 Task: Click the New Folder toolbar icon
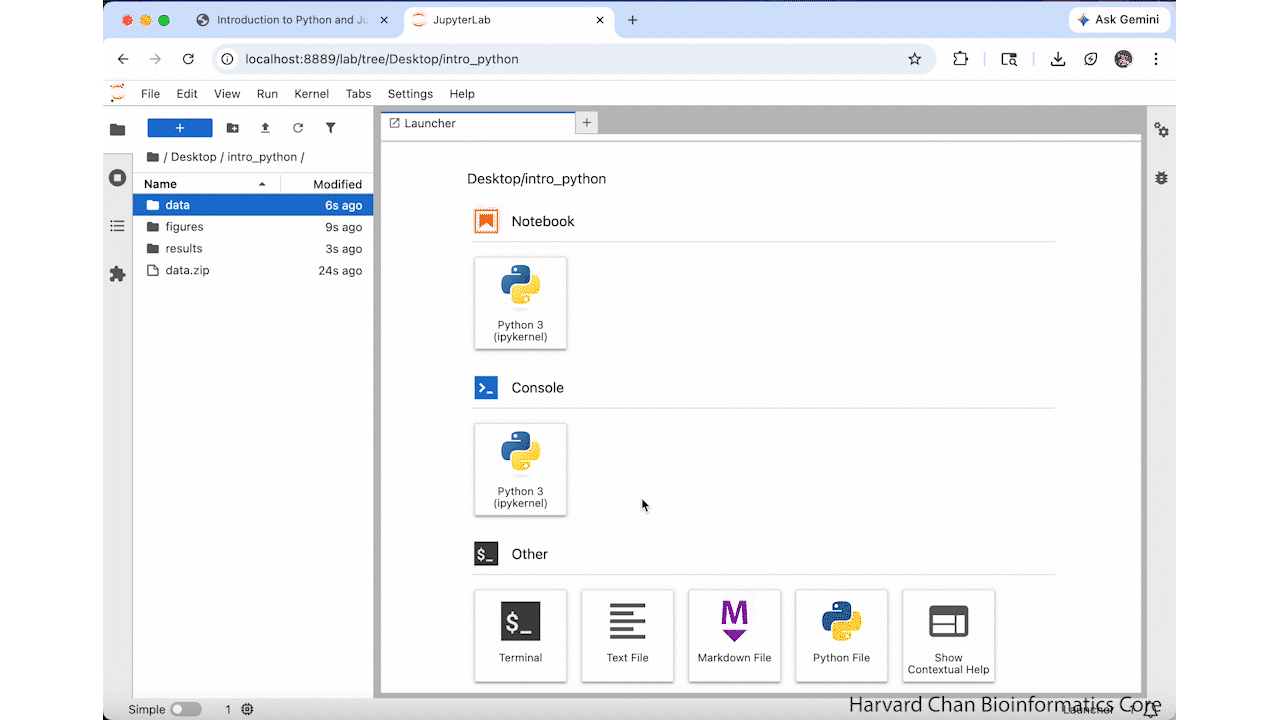(233, 128)
